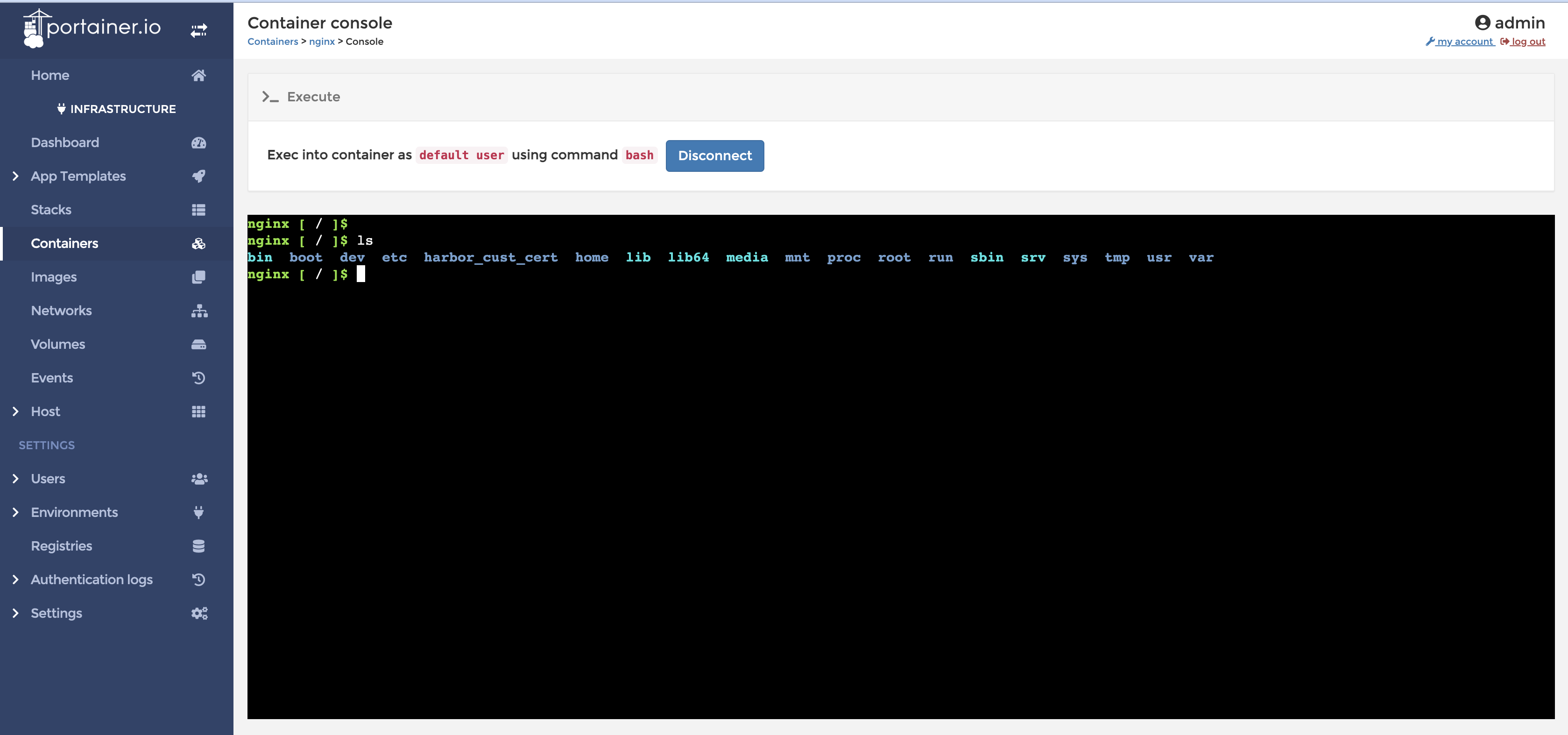
Task: Select the Containers icon in sidebar
Action: click(200, 243)
